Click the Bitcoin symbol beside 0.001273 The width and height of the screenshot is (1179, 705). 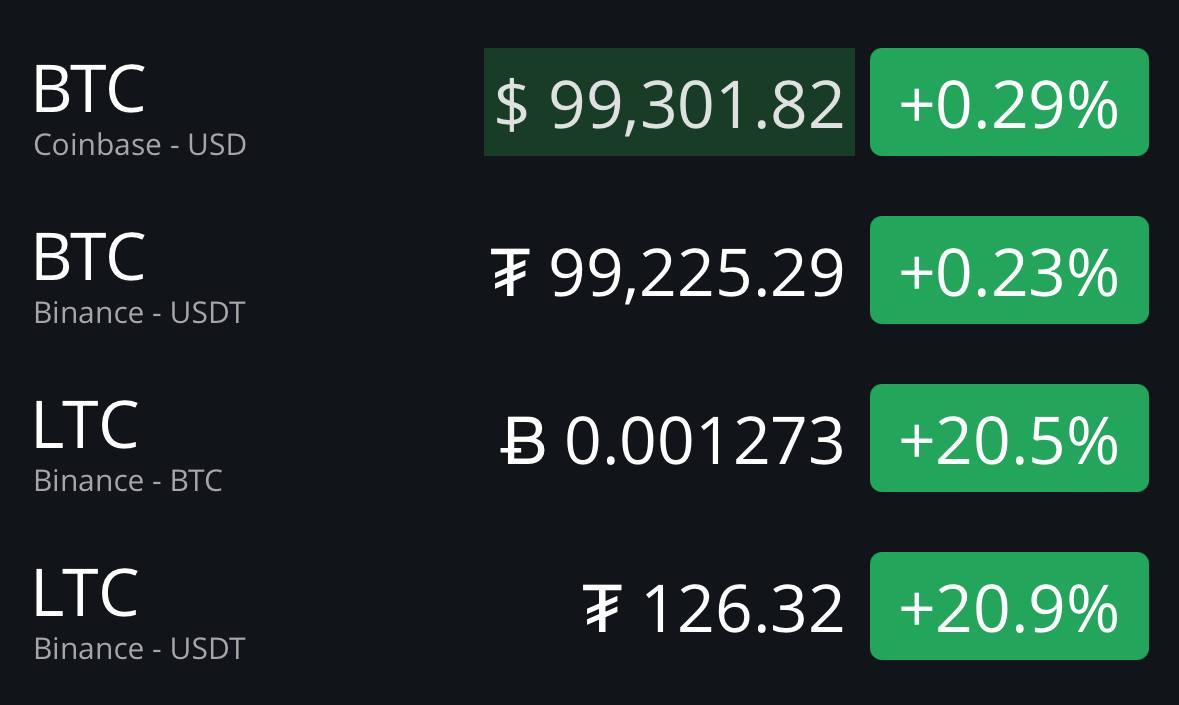(x=523, y=441)
